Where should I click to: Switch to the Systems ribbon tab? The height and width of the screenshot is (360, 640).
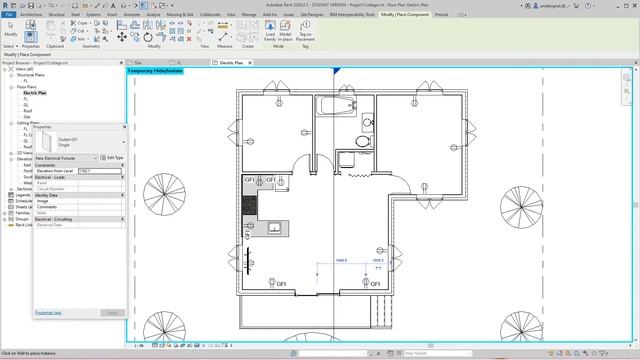(x=93, y=14)
